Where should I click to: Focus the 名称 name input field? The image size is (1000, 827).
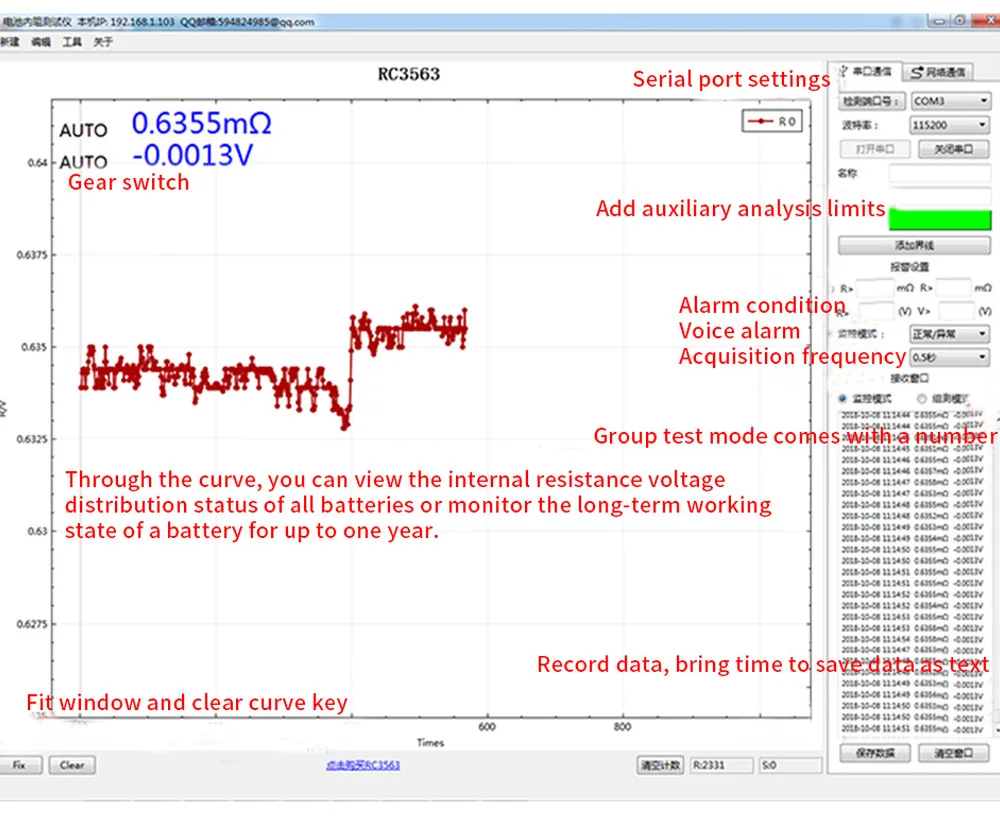941,173
